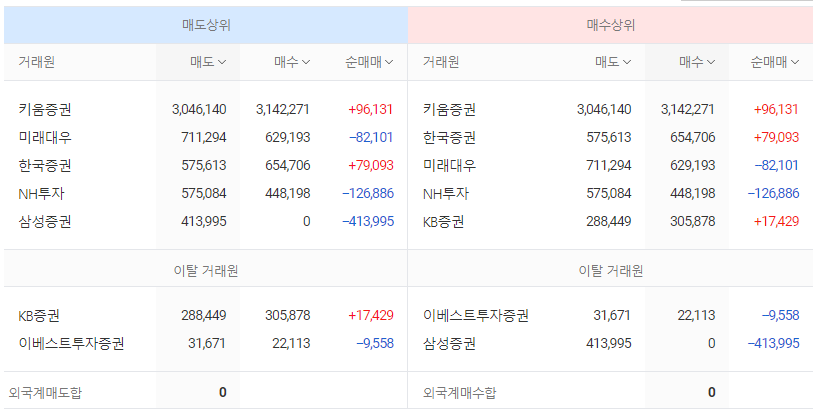Select the pink 매수상위 header
The height and width of the screenshot is (413, 818).
610,25
